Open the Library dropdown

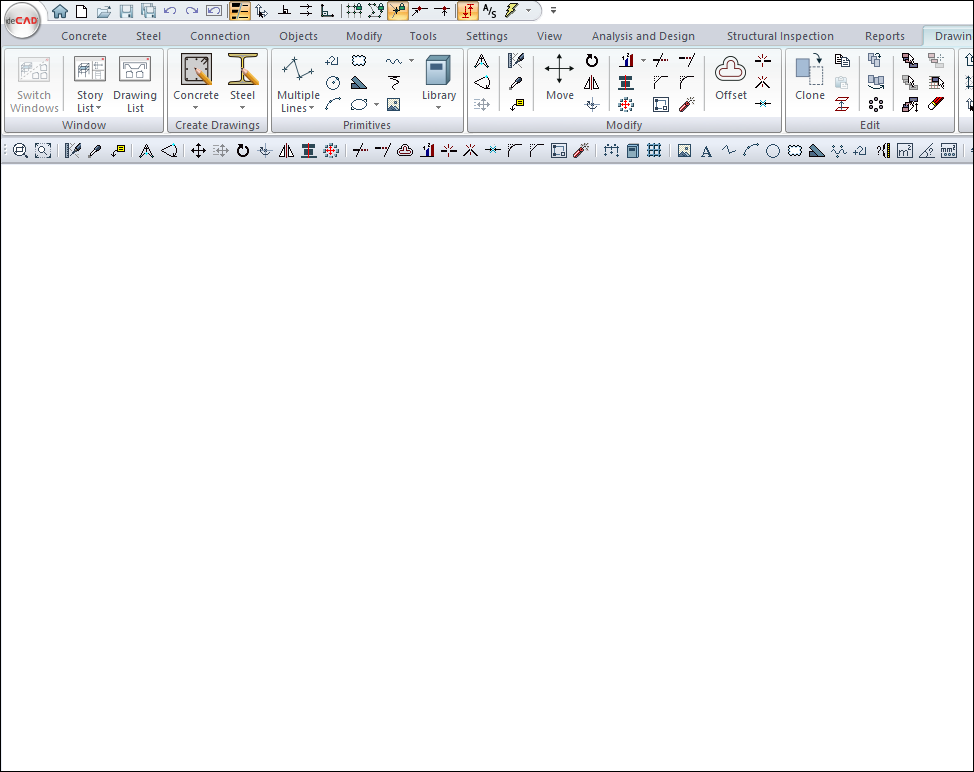coord(438,102)
